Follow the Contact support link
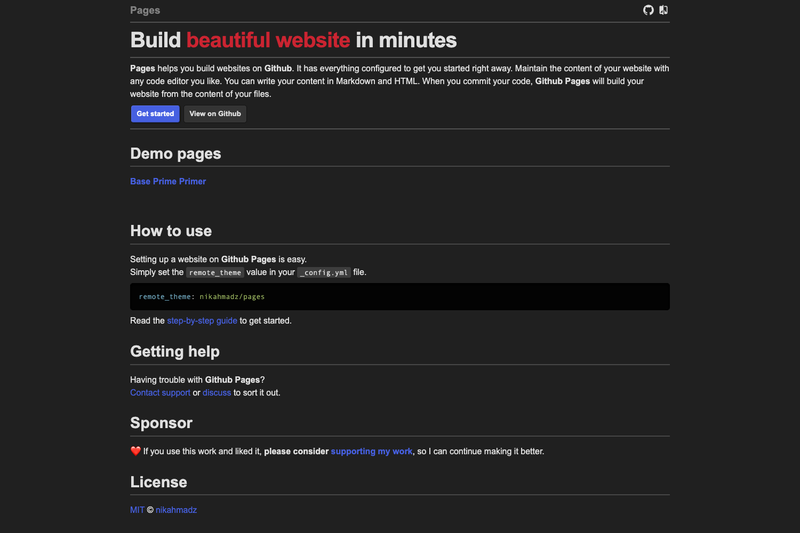 160,393
